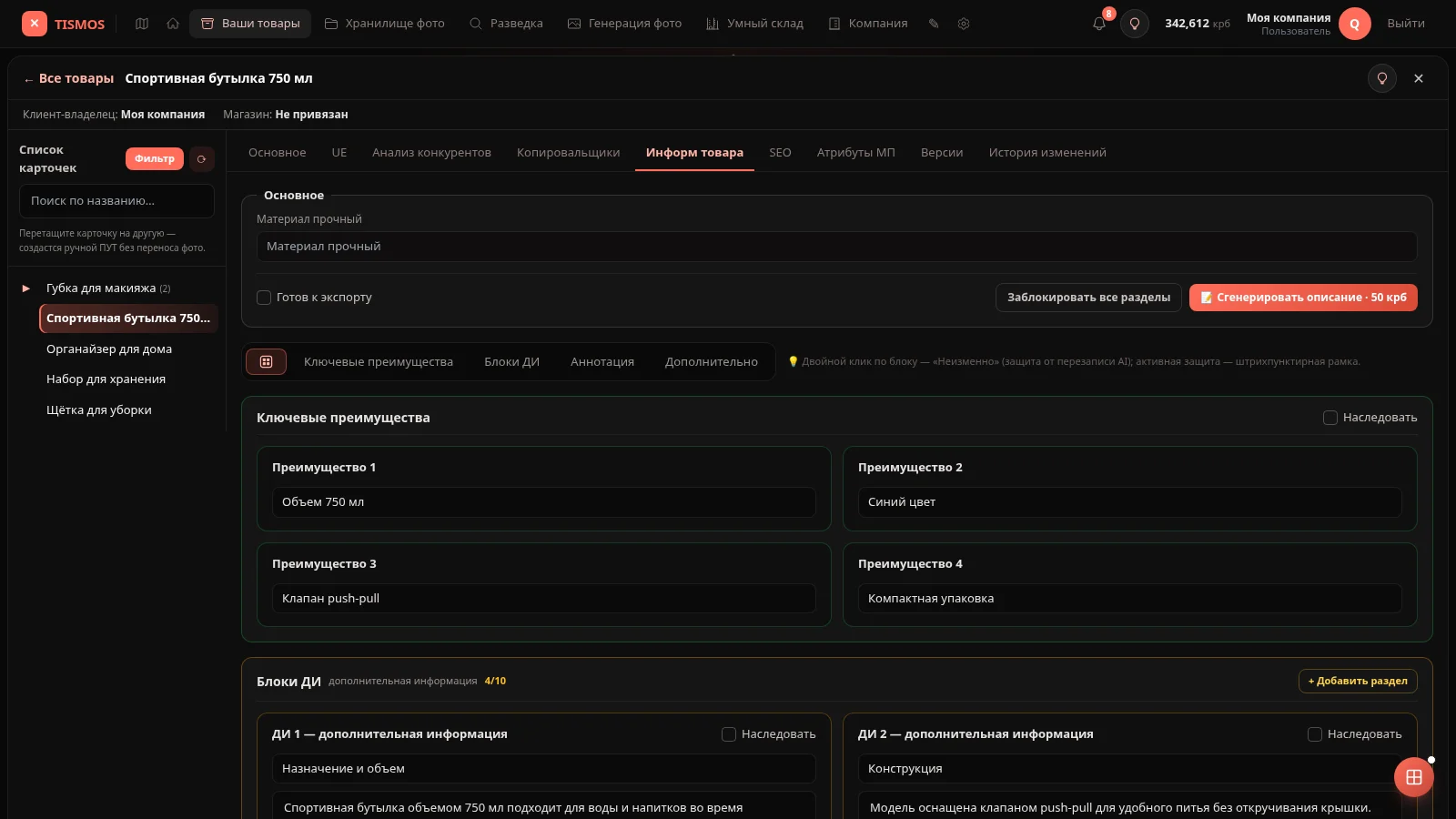Open the notifications bell
The height and width of the screenshot is (819, 1456).
[1099, 24]
